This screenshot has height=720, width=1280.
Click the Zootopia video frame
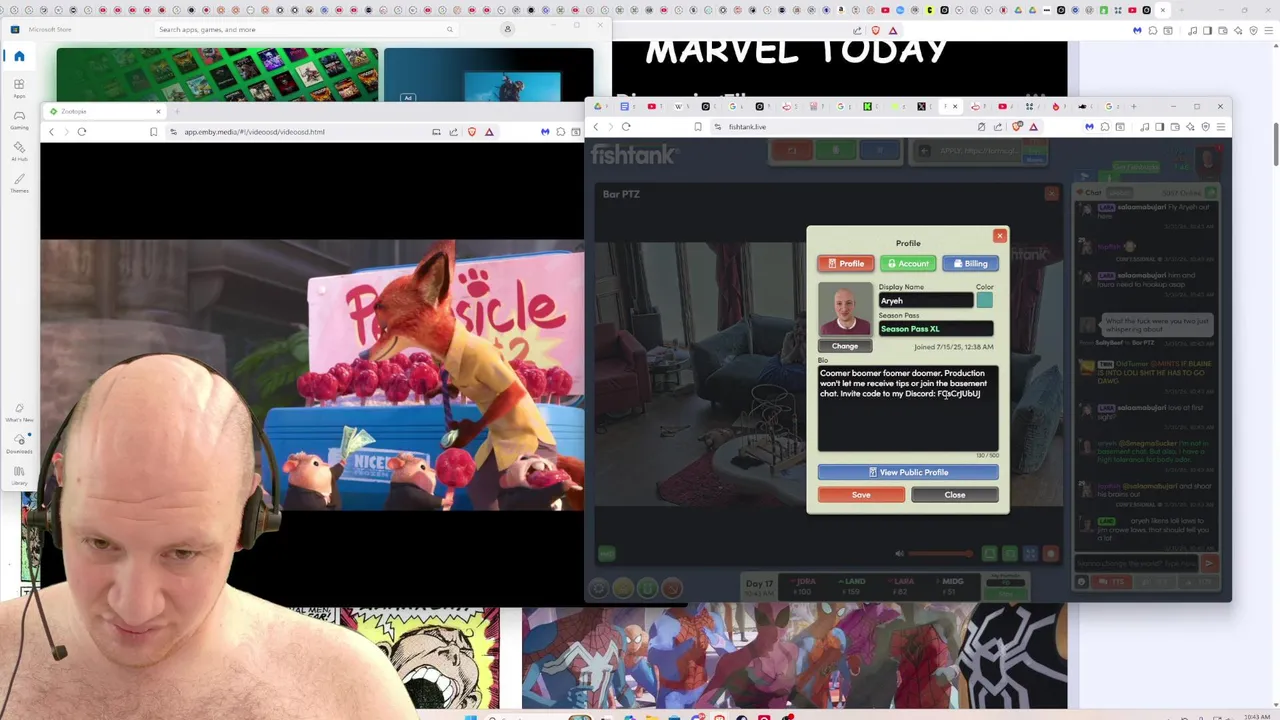coord(312,375)
